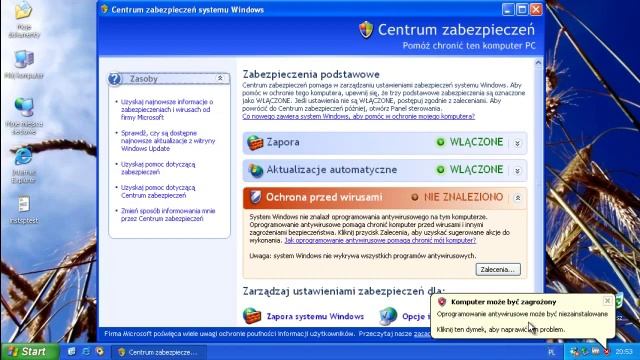Click the Zalecenia... button

point(498,269)
